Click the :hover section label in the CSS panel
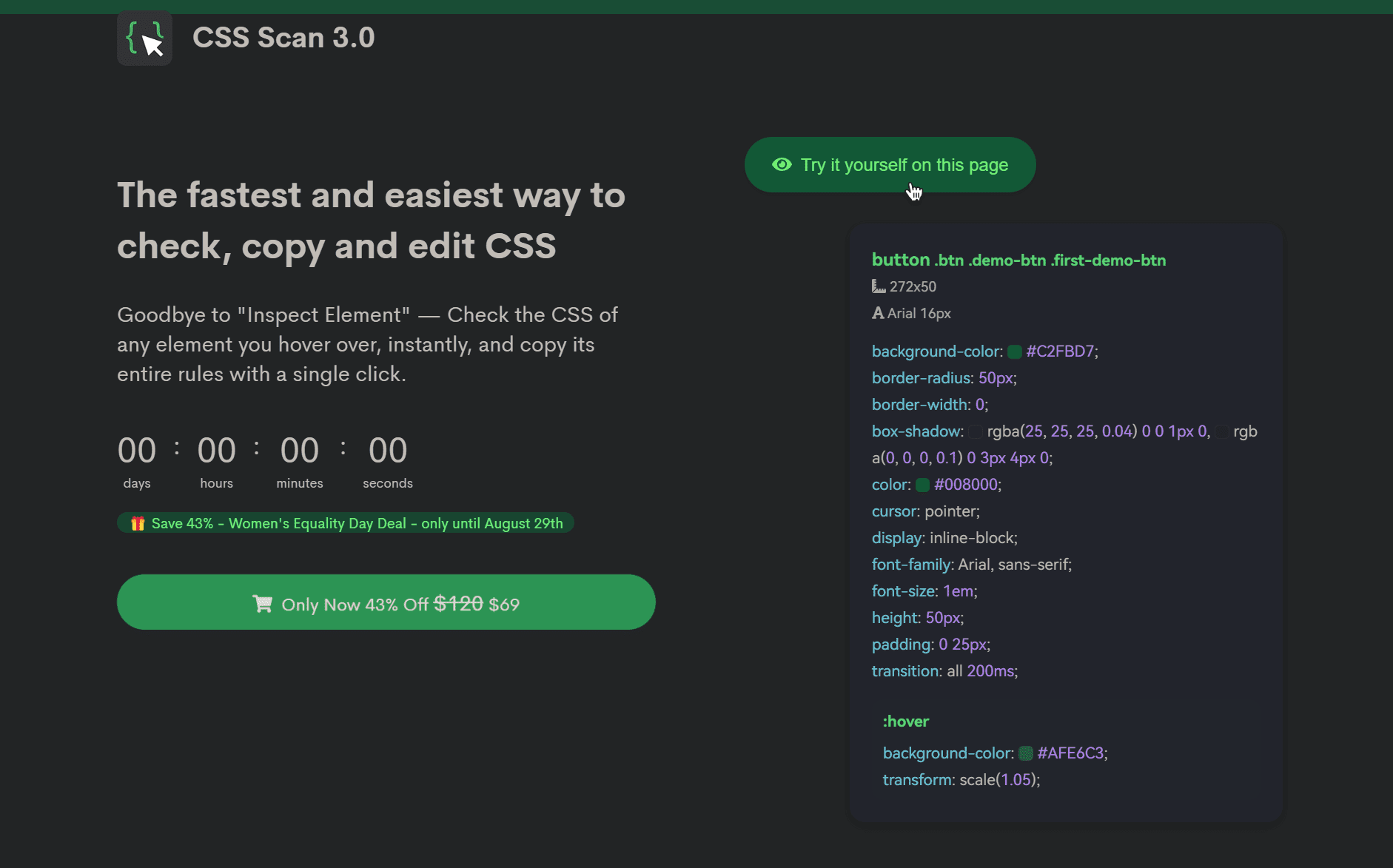Viewport: 1393px width, 868px height. pyautogui.click(x=906, y=721)
